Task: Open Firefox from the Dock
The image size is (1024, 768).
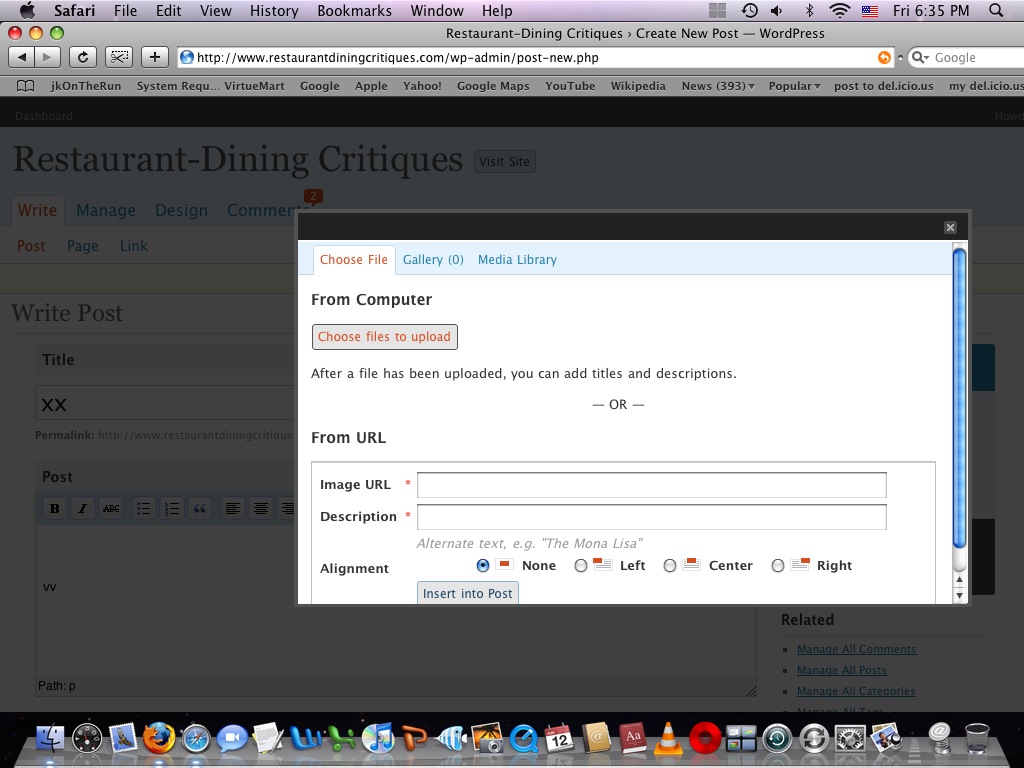Action: pyautogui.click(x=158, y=739)
